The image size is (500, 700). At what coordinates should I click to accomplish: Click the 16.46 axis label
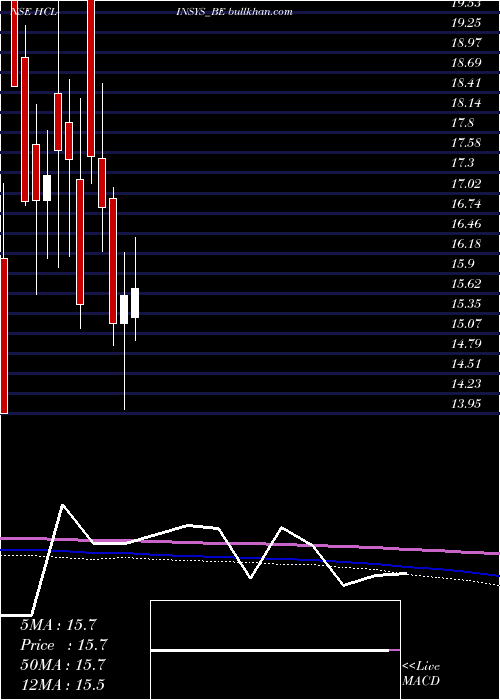click(x=466, y=224)
